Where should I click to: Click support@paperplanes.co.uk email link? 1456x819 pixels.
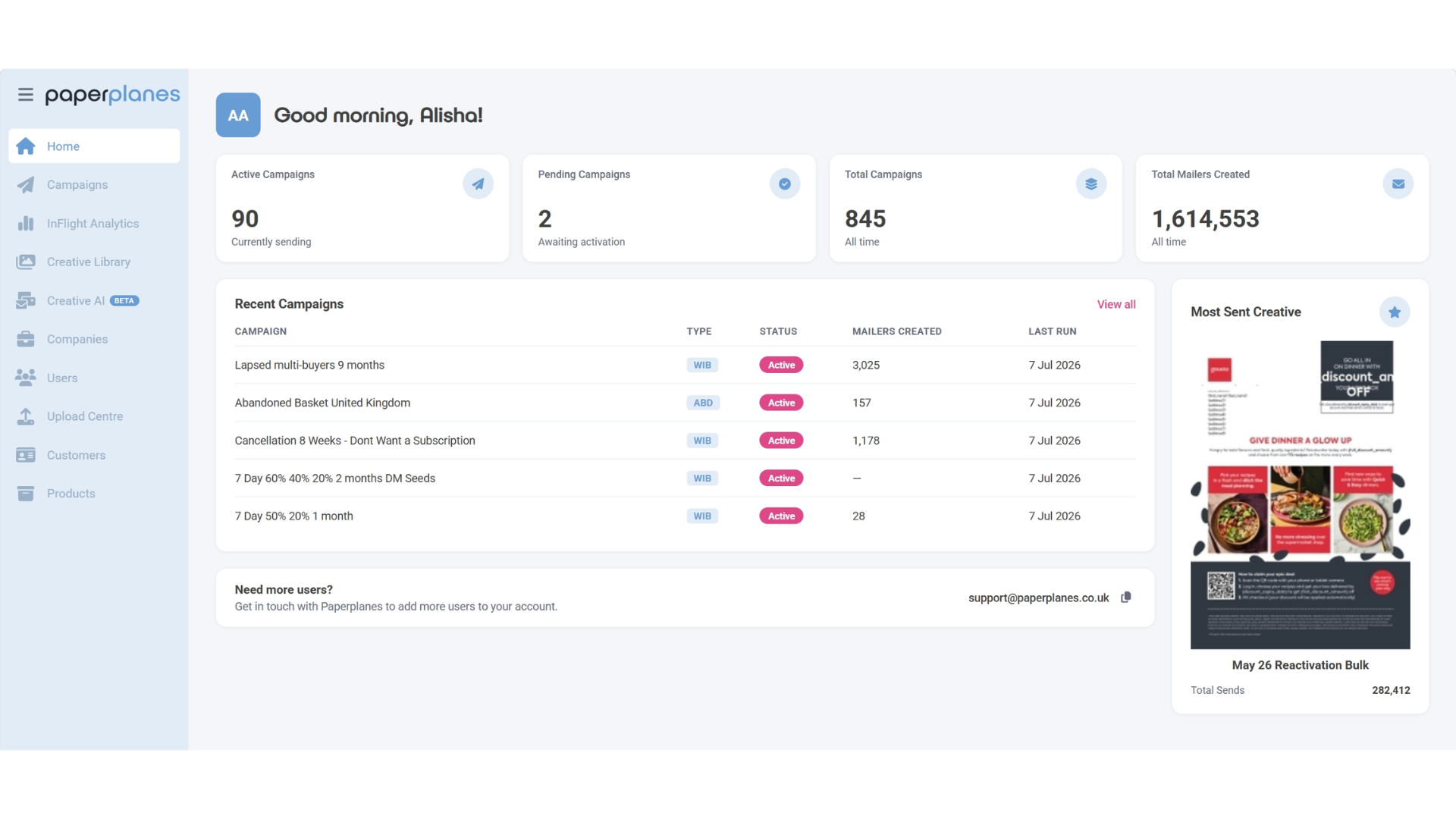point(1039,598)
